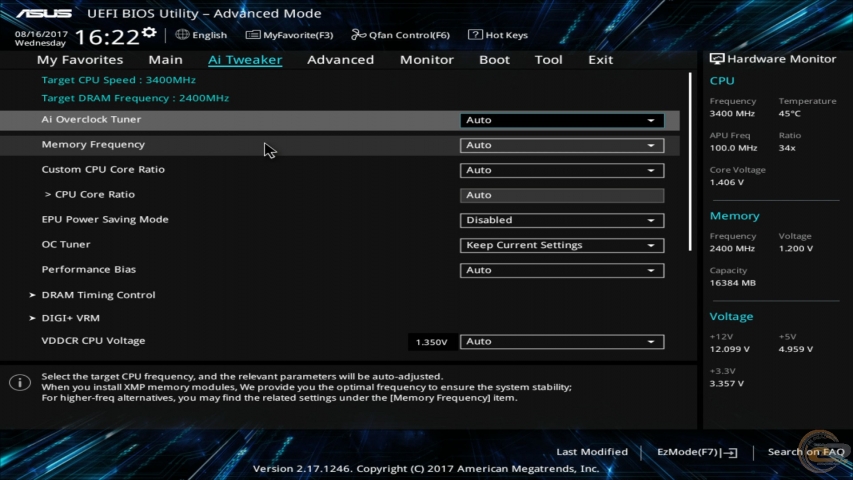Click the settings gear next to the clock
Image resolution: width=853 pixels, height=480 pixels.
pyautogui.click(x=149, y=34)
